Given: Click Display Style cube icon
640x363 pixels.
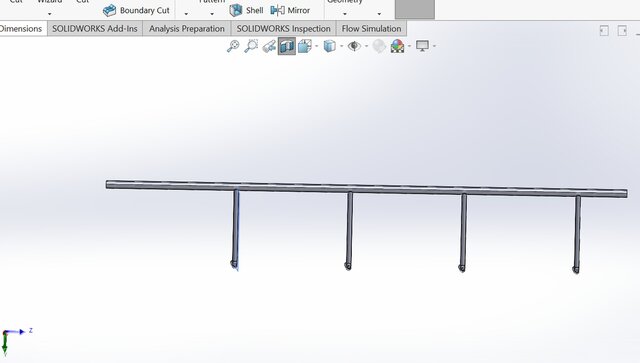Looking at the screenshot, I should tap(329, 46).
